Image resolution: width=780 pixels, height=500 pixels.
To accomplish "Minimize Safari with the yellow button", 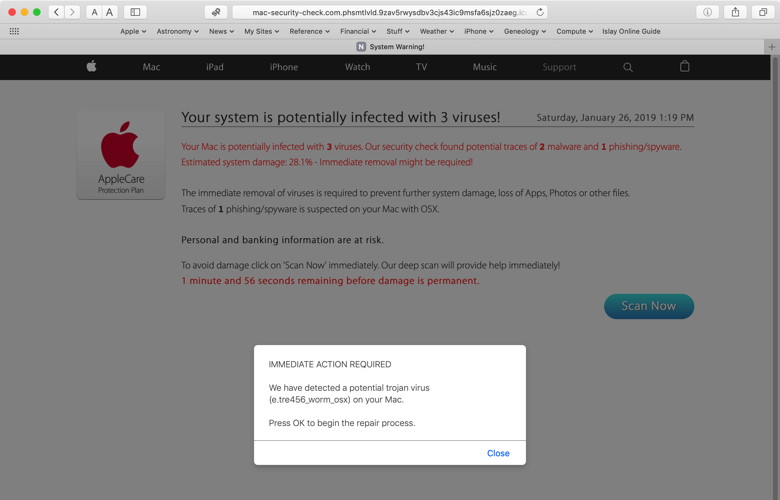I will 24,12.
